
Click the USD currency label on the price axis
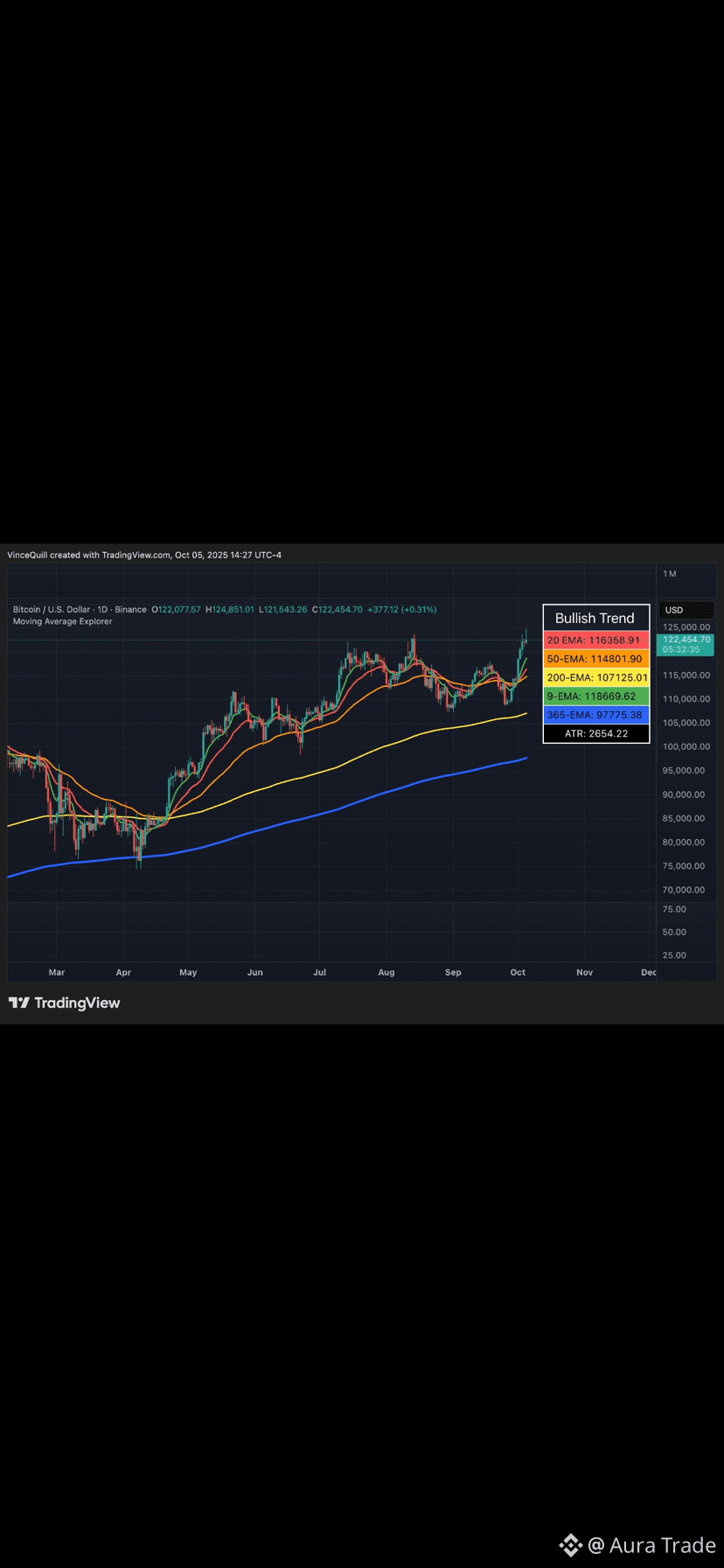686,610
